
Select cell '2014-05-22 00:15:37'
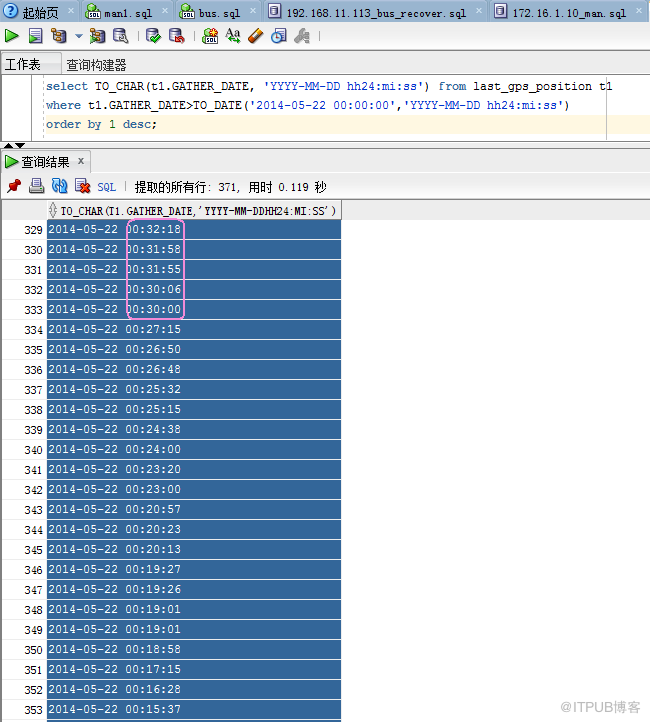pyautogui.click(x=194, y=710)
